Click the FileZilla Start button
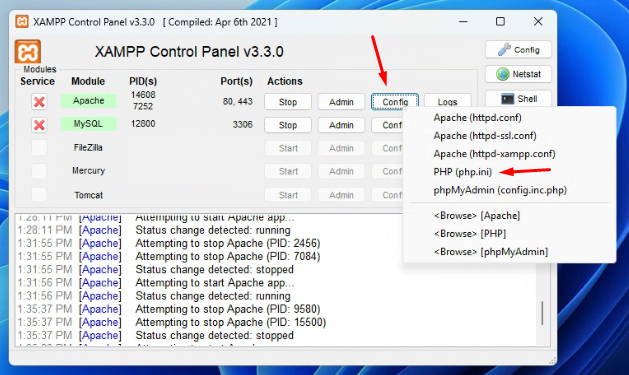Viewport: 629px width, 375px height. click(288, 148)
